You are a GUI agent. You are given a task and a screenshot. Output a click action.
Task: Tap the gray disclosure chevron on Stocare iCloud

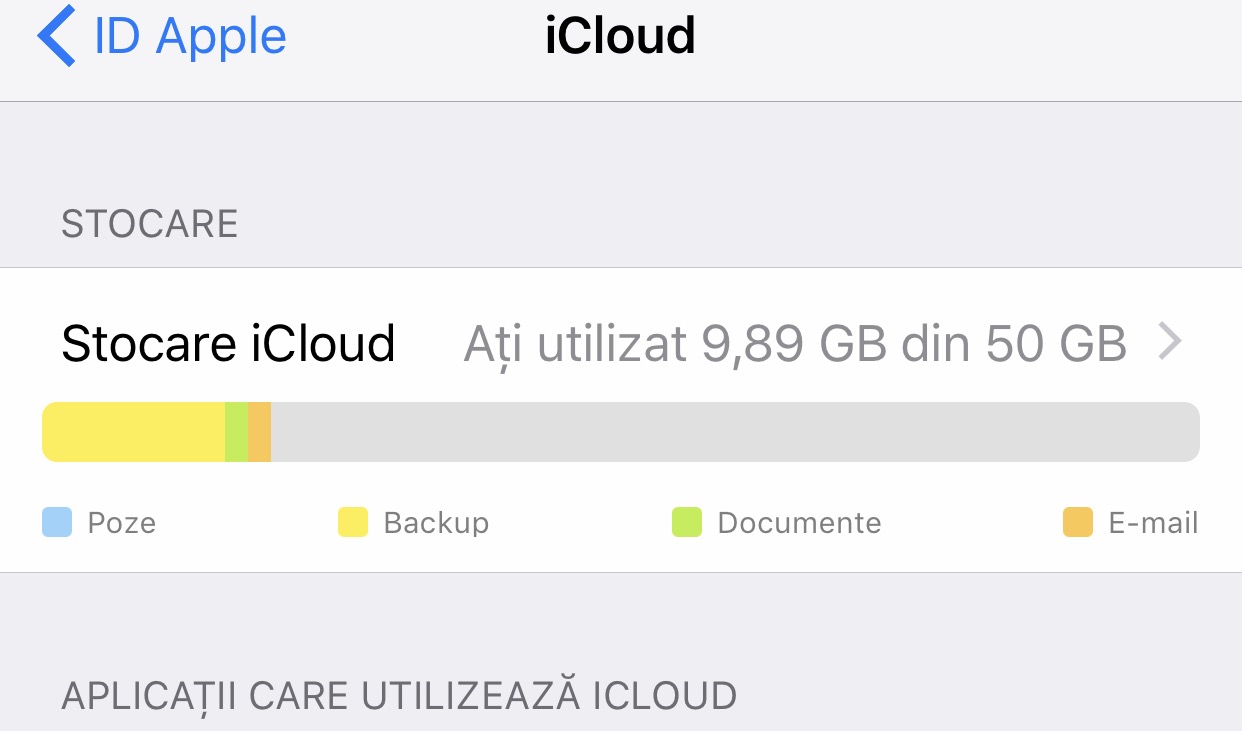click(x=1170, y=343)
